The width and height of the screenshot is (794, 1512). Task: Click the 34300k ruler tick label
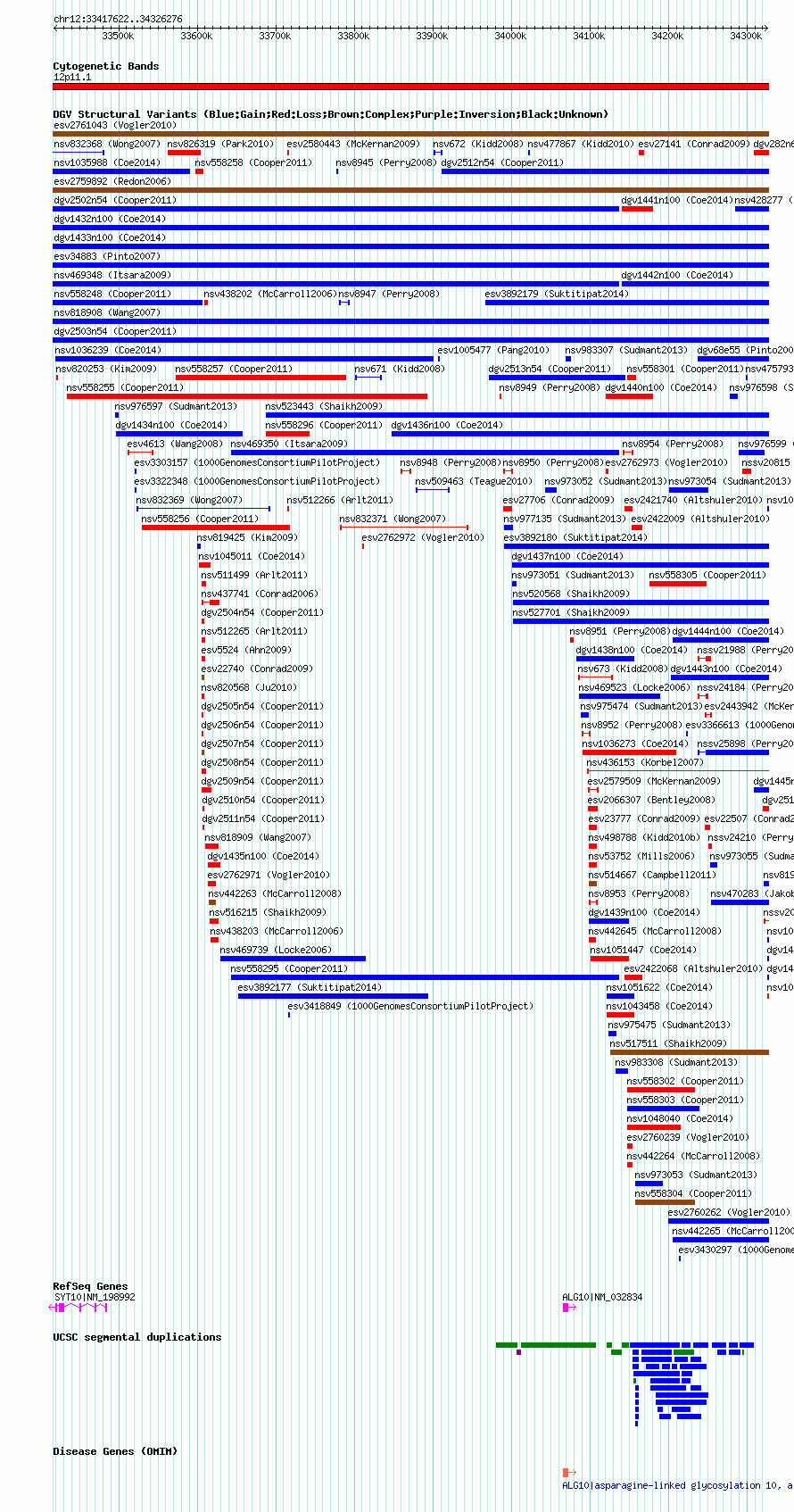746,36
